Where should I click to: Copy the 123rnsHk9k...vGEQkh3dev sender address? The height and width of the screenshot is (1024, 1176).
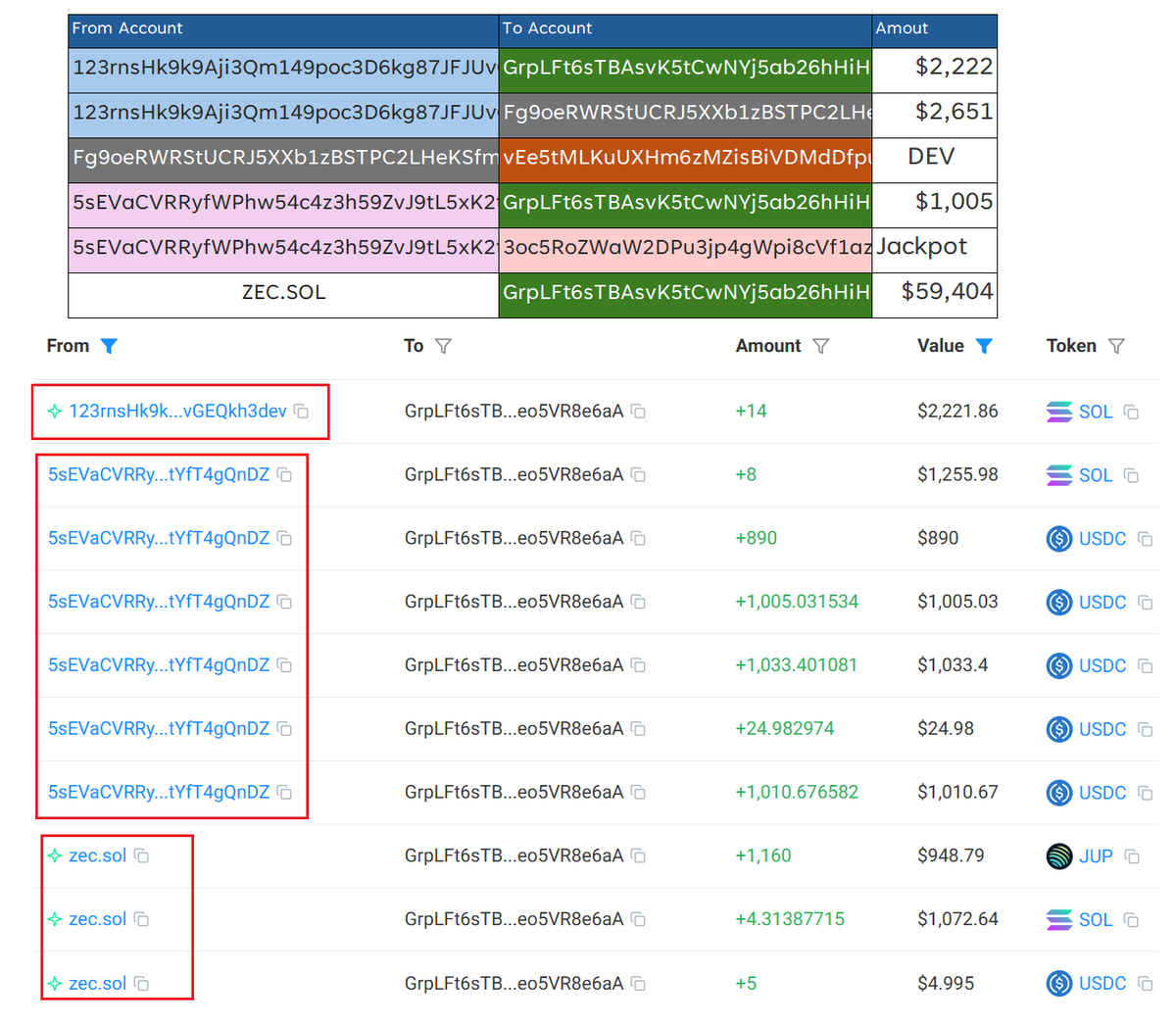point(302,412)
